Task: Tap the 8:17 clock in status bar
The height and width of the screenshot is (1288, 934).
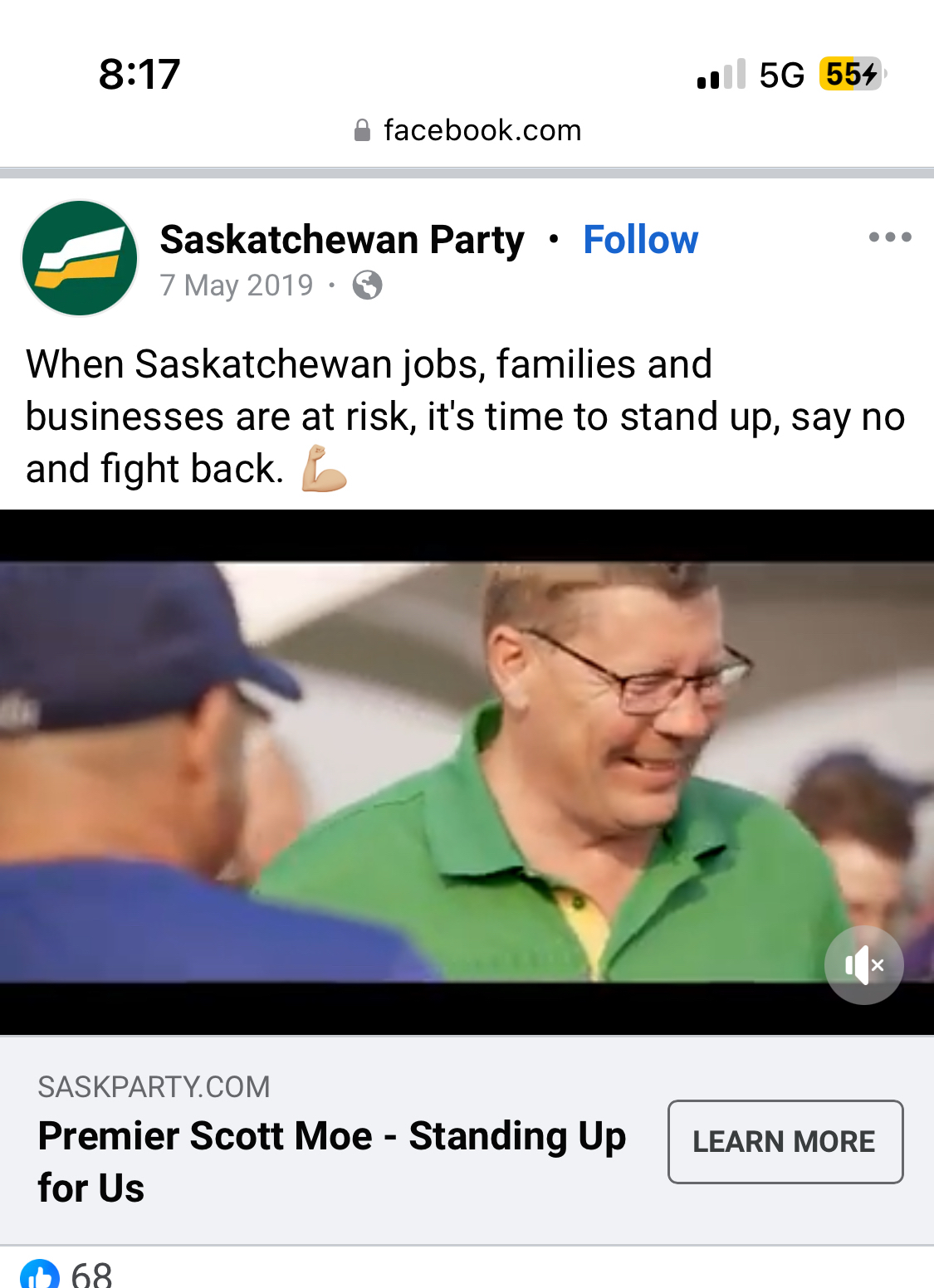Action: coord(139,75)
